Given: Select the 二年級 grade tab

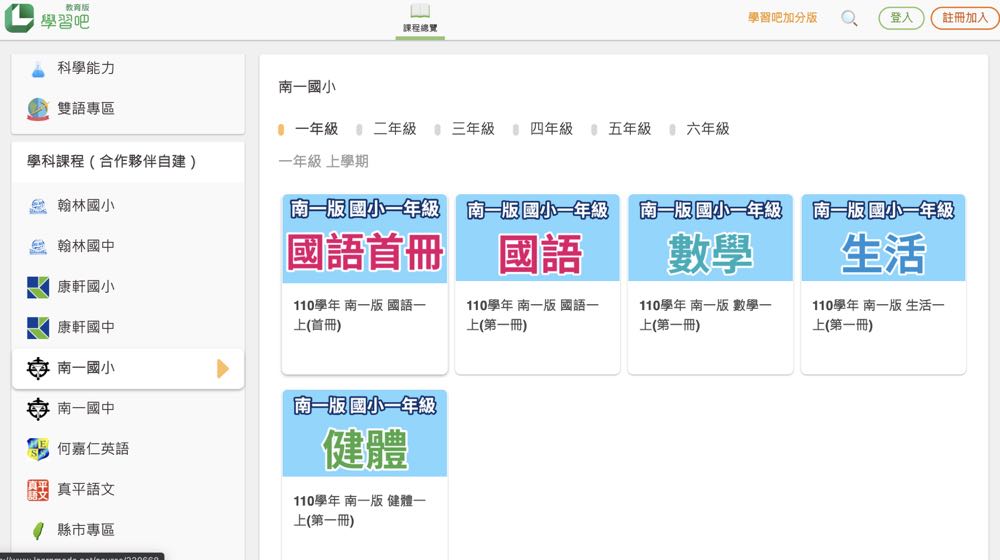Looking at the screenshot, I should coord(386,129).
